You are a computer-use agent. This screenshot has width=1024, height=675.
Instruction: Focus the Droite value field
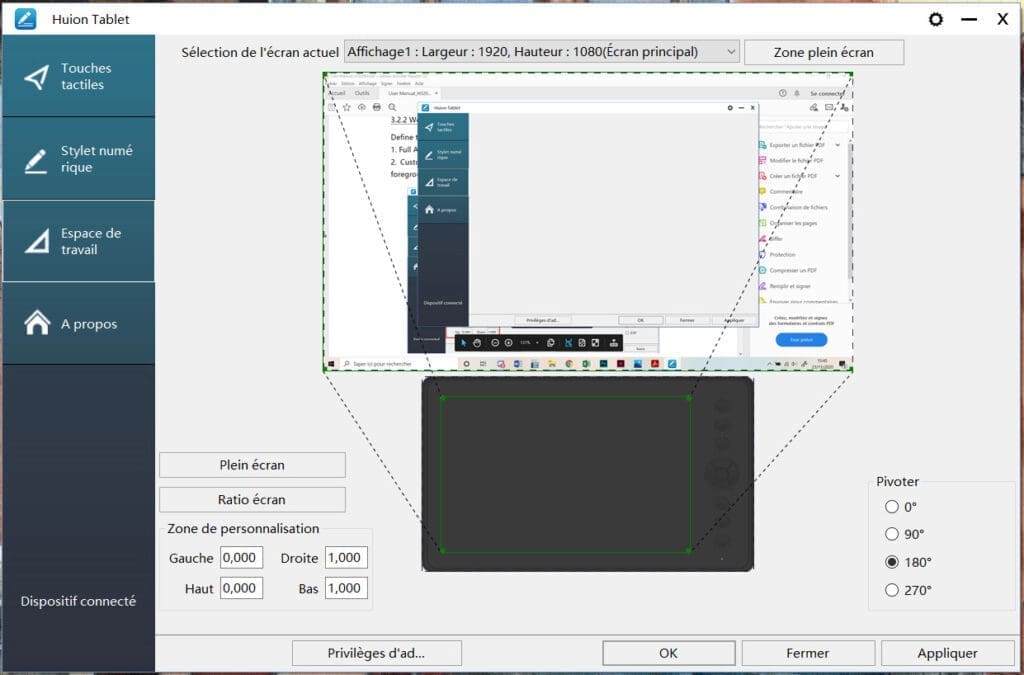pos(346,557)
